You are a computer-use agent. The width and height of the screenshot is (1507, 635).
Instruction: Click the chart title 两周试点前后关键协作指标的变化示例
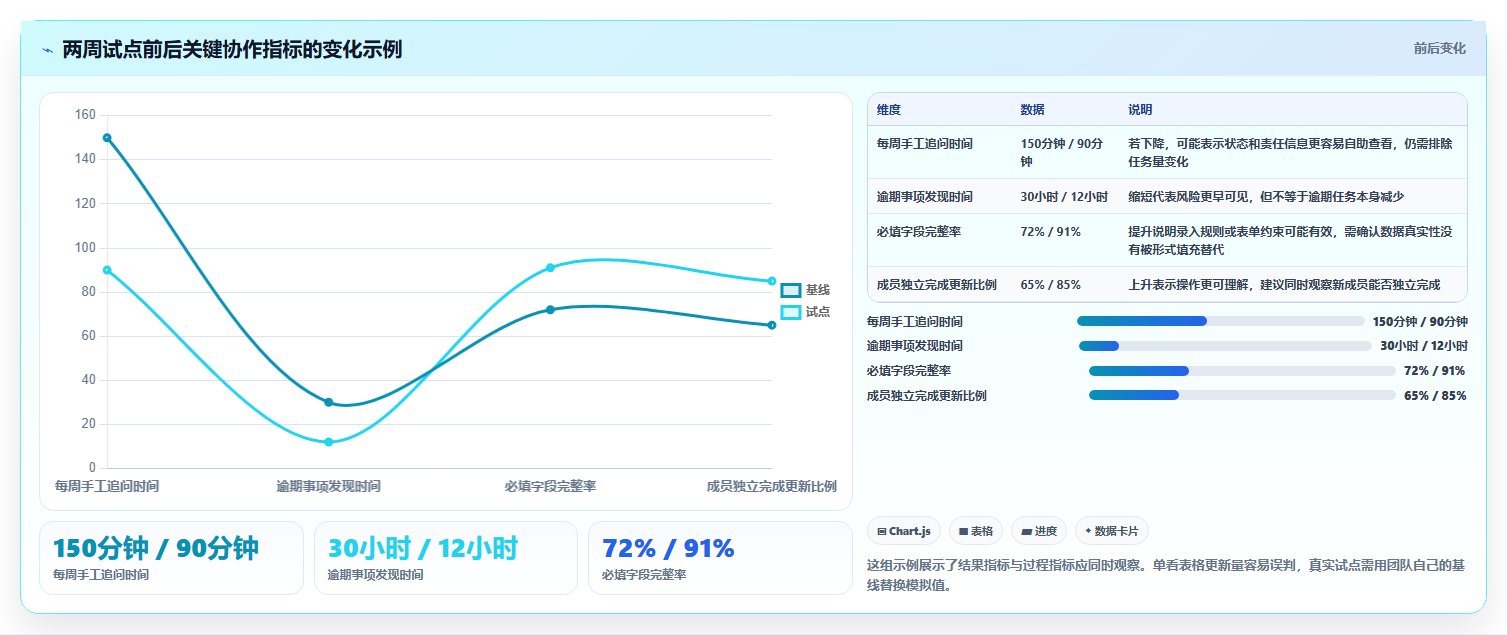point(232,49)
